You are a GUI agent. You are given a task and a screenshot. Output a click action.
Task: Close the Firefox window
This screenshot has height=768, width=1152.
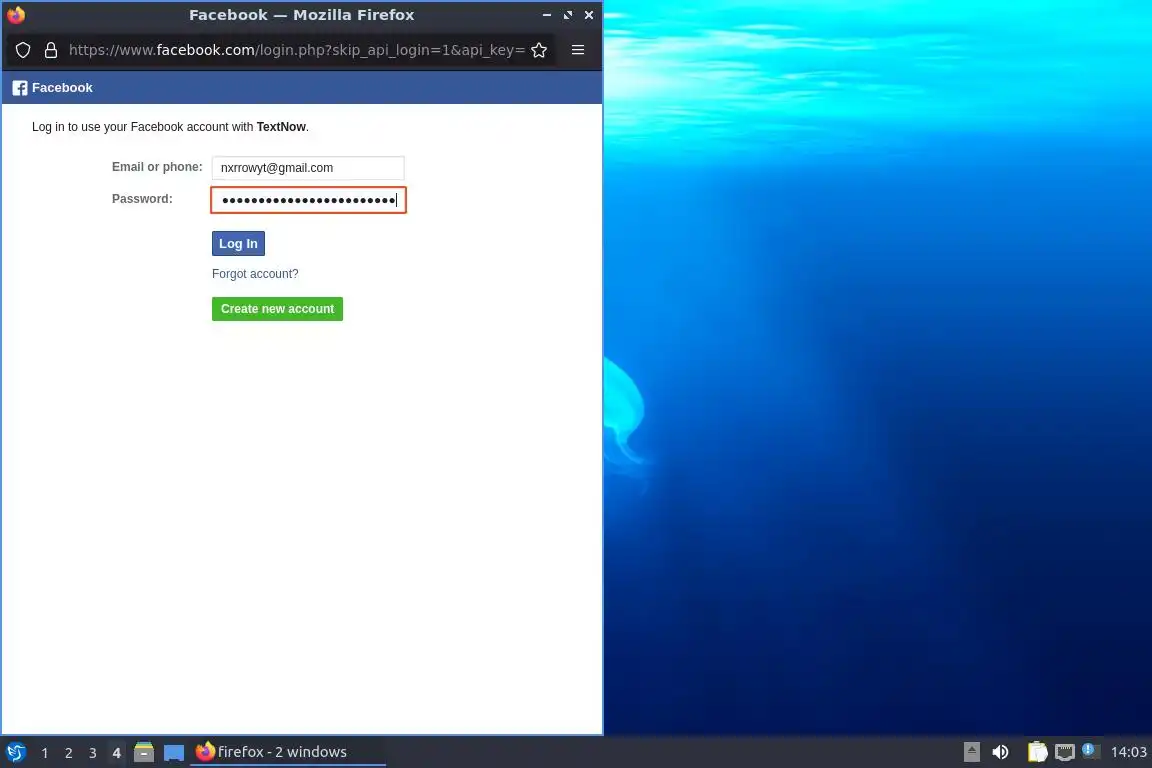588,15
